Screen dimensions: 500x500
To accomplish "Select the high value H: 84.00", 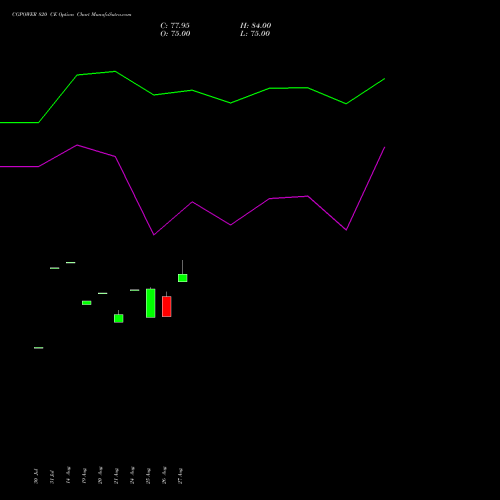I will pos(255,26).
